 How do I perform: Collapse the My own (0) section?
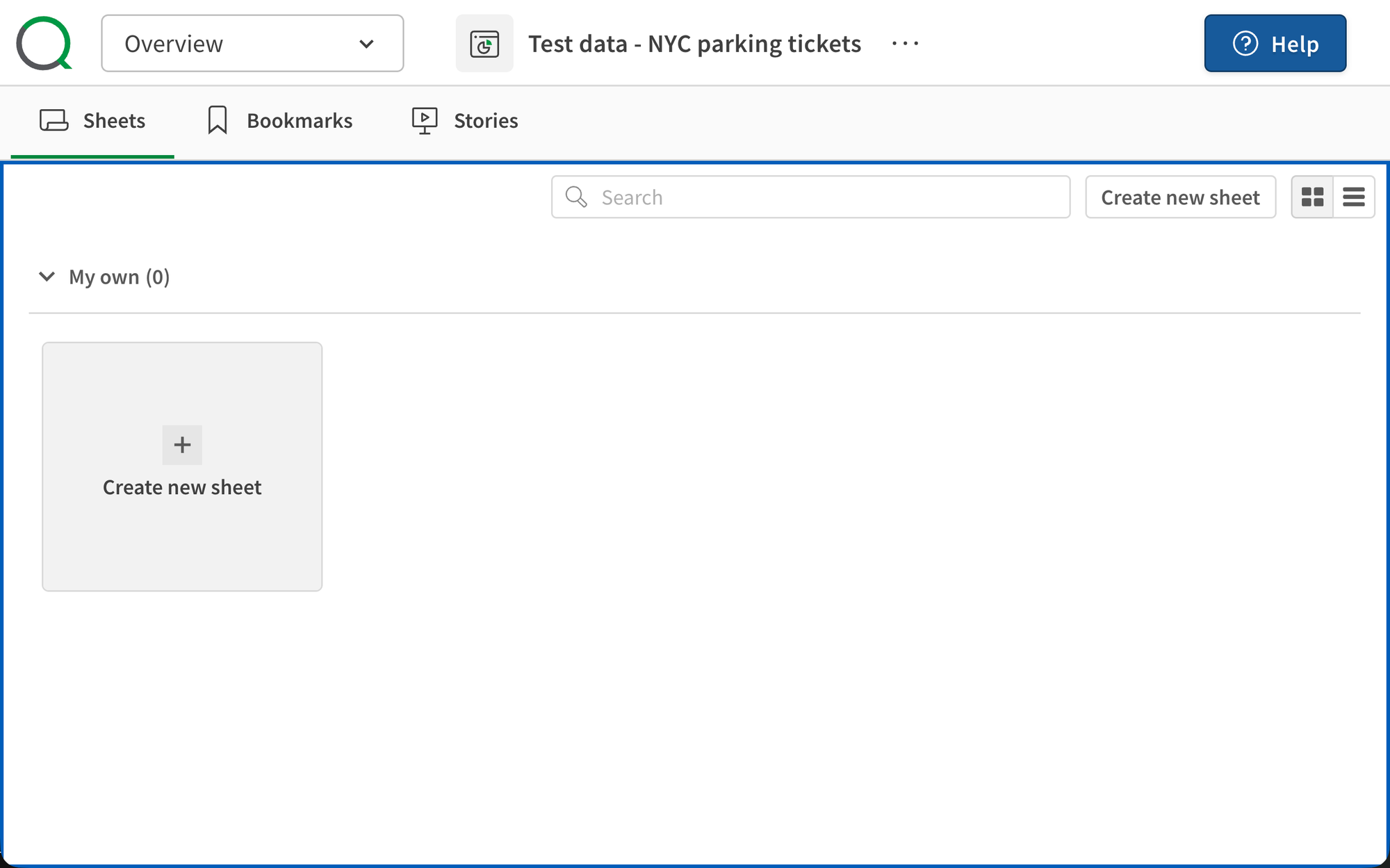(47, 277)
